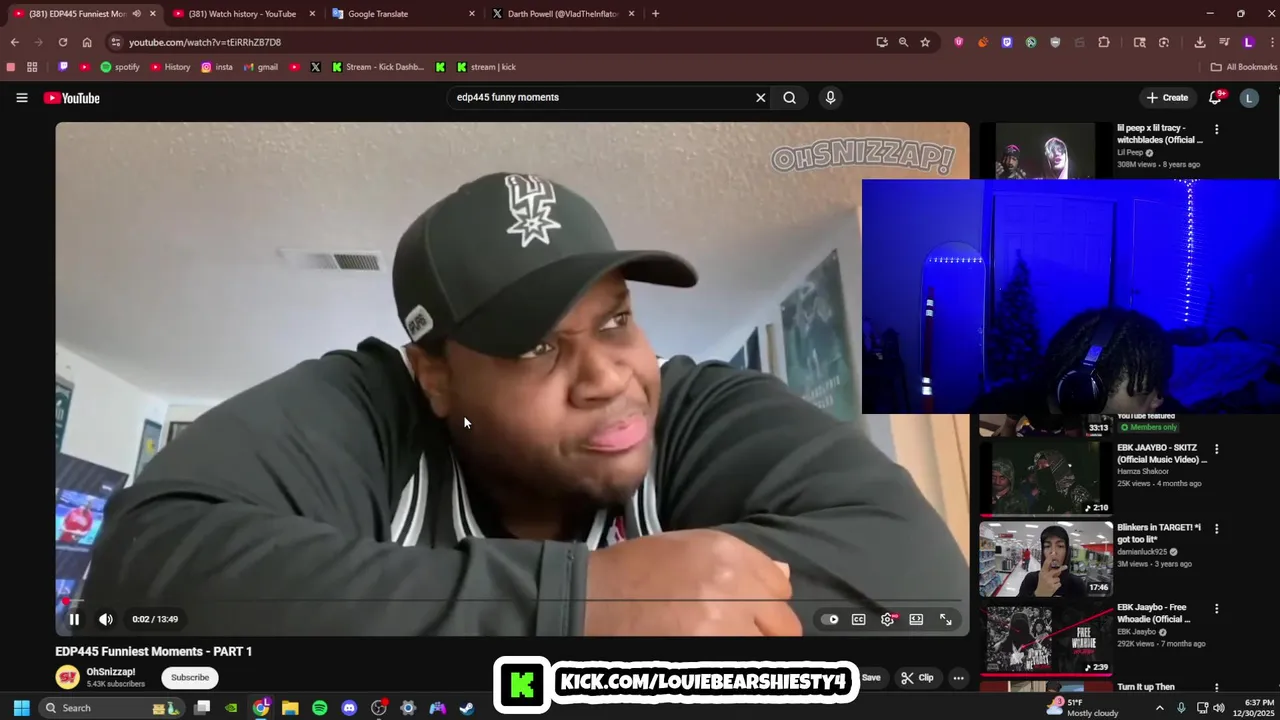Open the Windows Start menu
This screenshot has height=720, width=1280.
21,708
